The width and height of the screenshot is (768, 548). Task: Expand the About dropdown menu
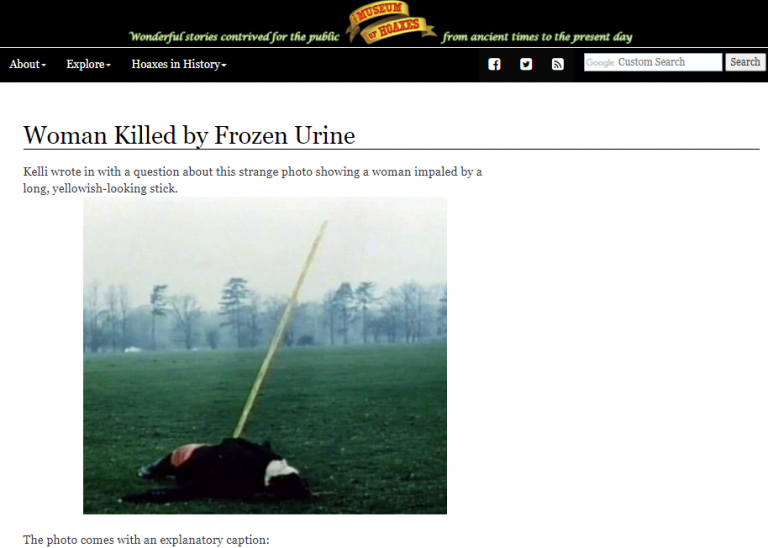tap(27, 64)
